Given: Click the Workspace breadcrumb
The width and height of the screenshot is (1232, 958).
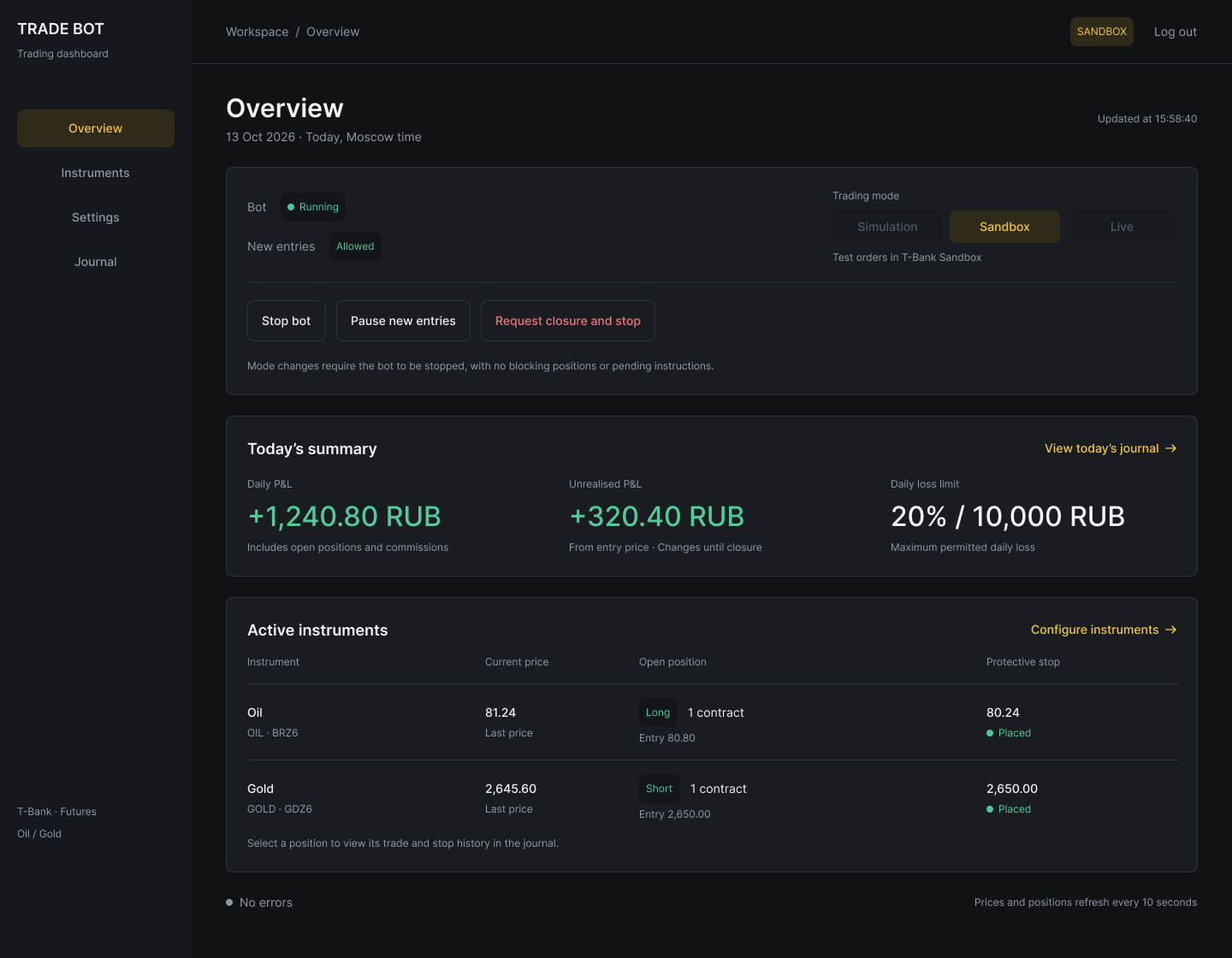Looking at the screenshot, I should coord(257,32).
